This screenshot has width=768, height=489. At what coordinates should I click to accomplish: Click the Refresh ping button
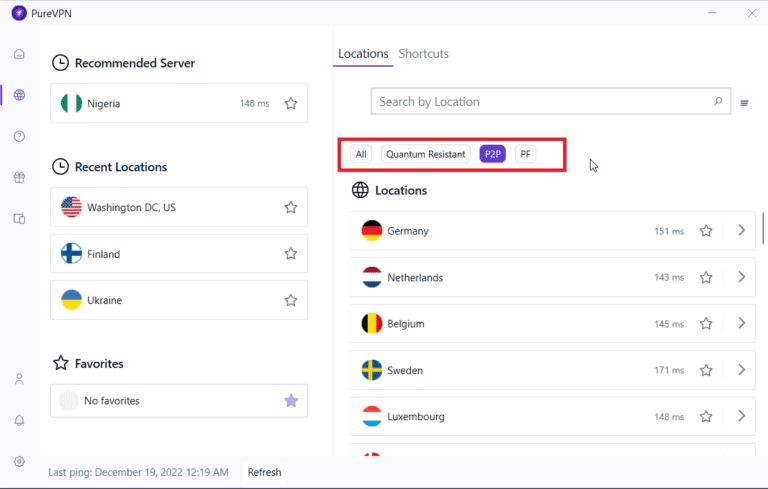pos(265,472)
